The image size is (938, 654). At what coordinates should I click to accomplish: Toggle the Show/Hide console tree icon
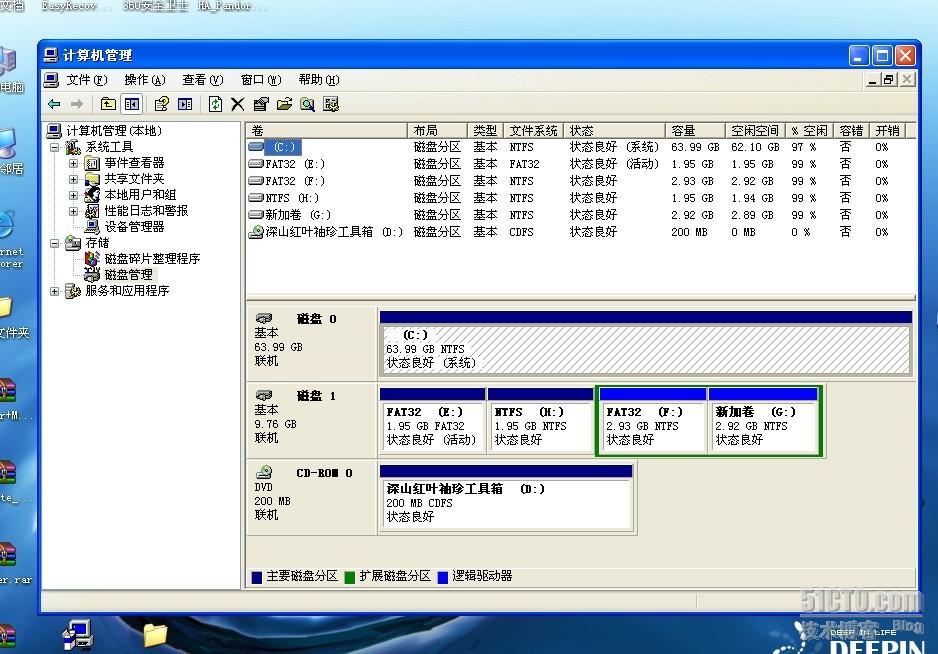132,104
